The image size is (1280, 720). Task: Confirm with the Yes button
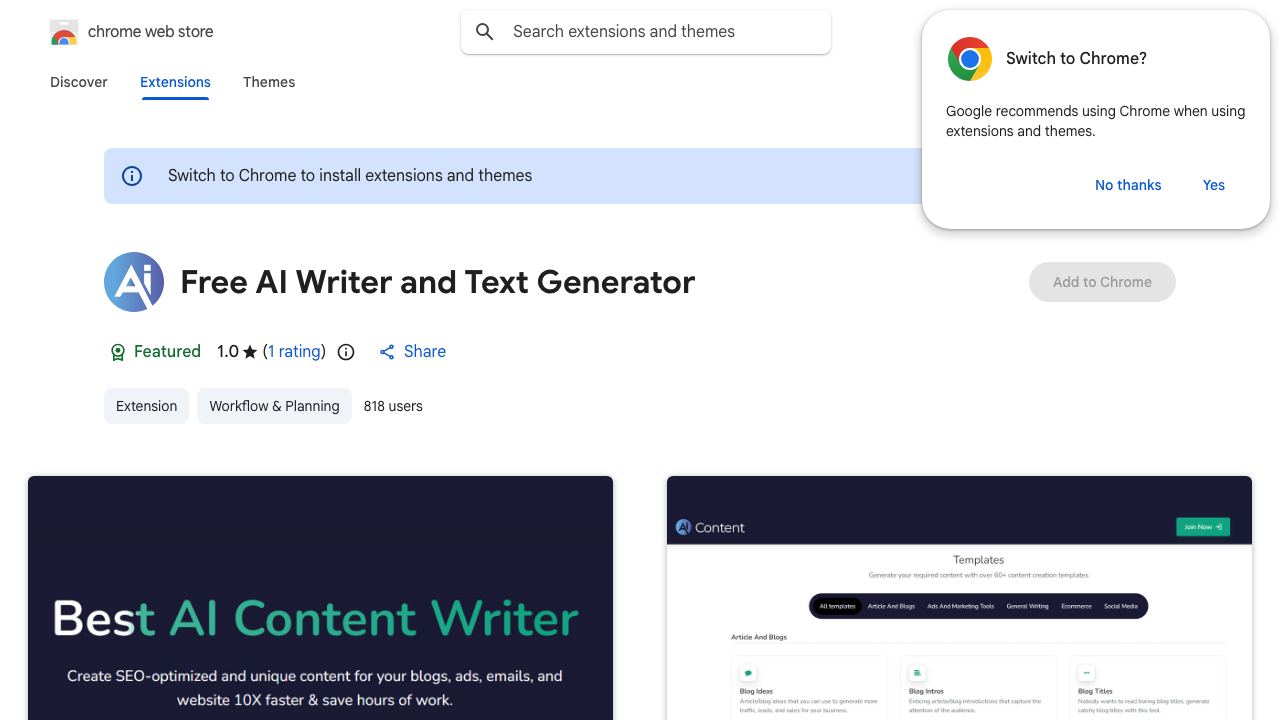pyautogui.click(x=1214, y=185)
